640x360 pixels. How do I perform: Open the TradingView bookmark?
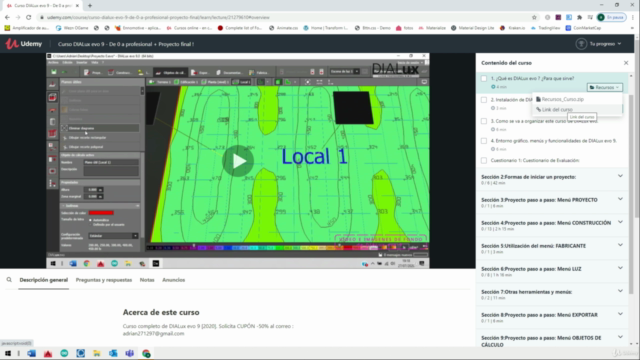545,28
